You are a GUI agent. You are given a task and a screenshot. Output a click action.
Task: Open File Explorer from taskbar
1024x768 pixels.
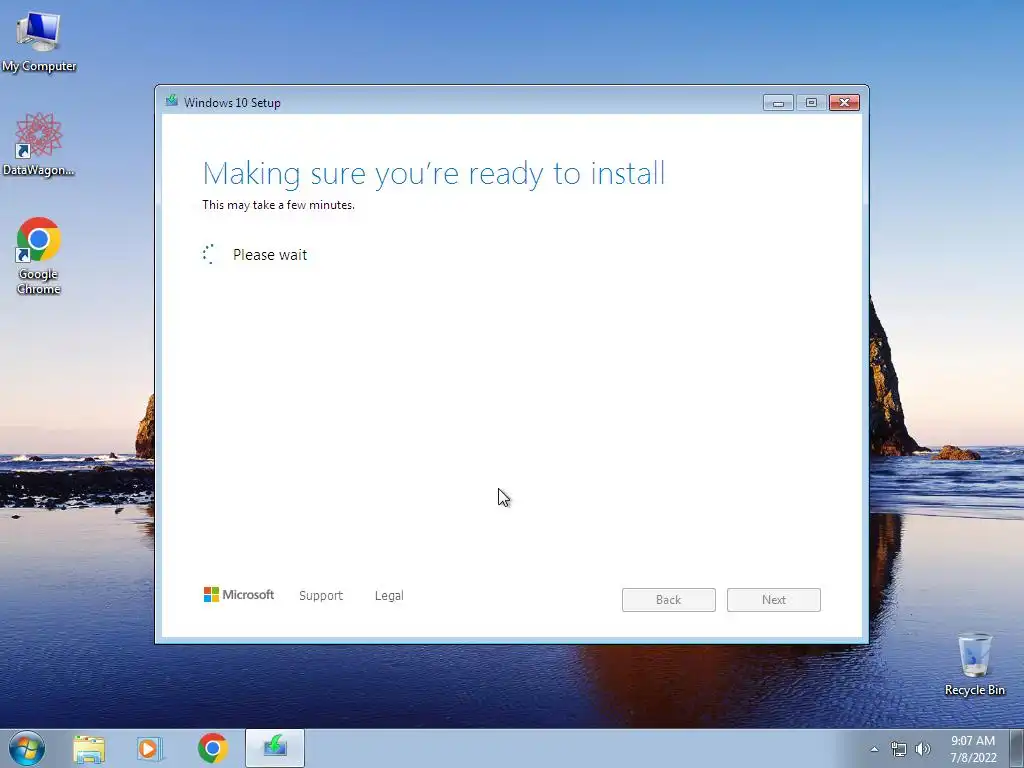[x=89, y=749]
